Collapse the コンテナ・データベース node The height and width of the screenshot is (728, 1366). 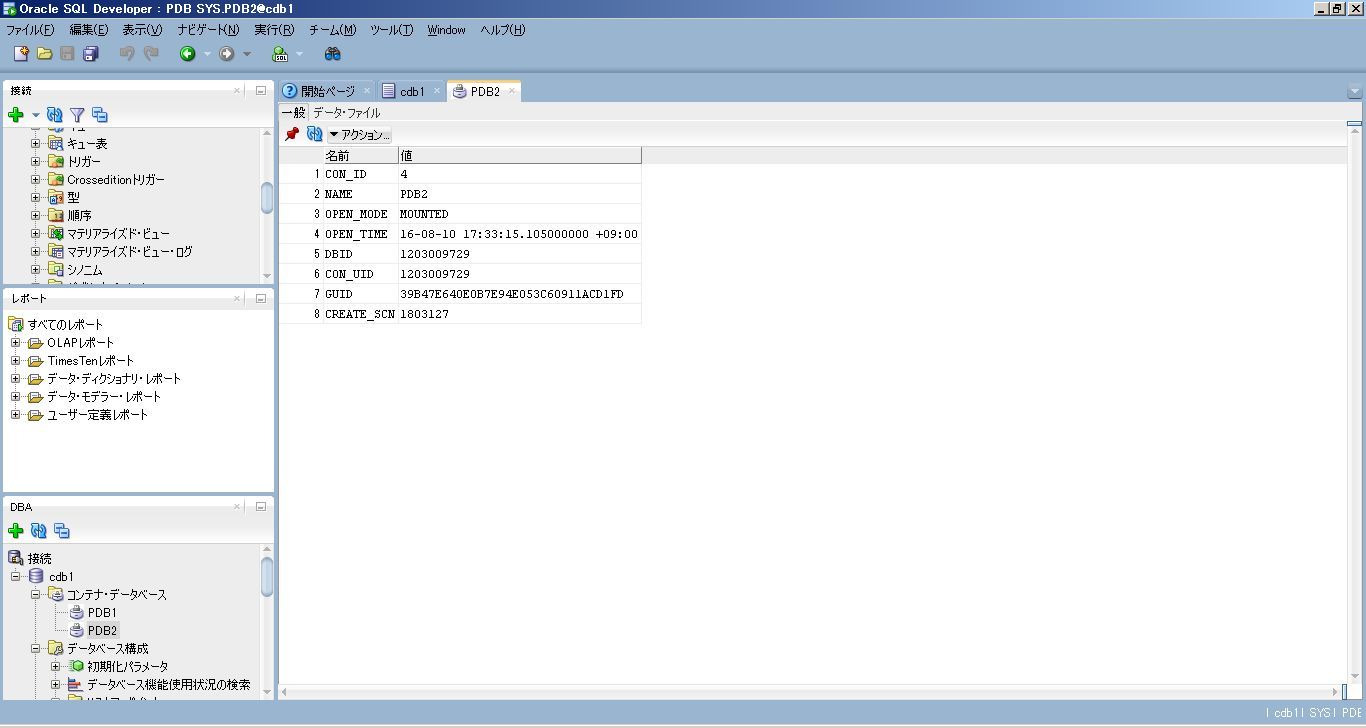pos(36,594)
